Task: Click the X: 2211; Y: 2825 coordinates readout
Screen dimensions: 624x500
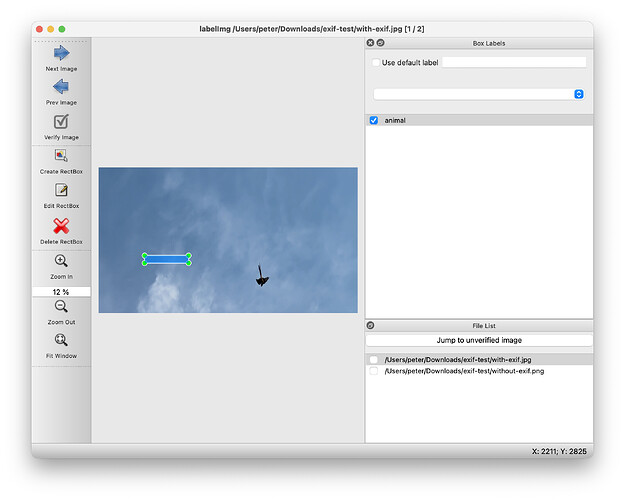Action: coord(559,451)
